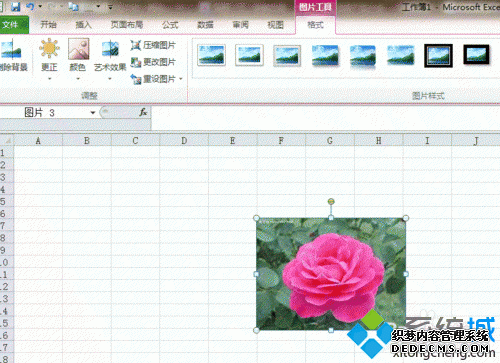Screen dimensions: 500x363
Task: Click the Undo arrow icon
Action: point(30,6)
